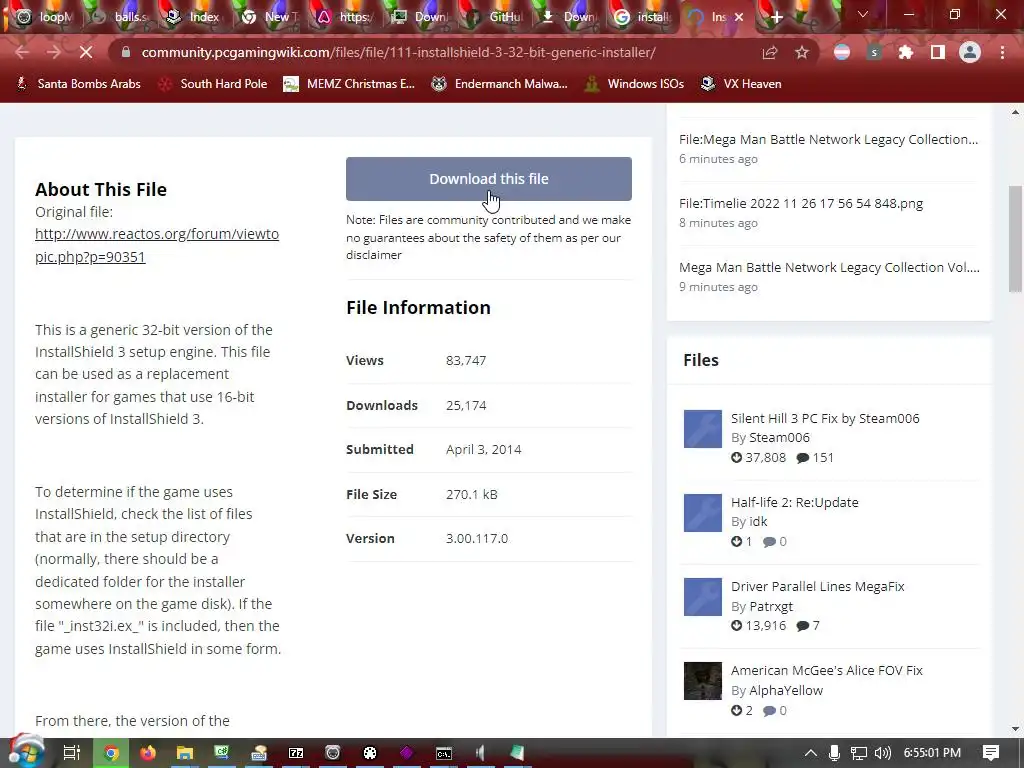Viewport: 1024px width, 768px height.
Task: Switch to the GitHub tab
Action: click(x=495, y=17)
